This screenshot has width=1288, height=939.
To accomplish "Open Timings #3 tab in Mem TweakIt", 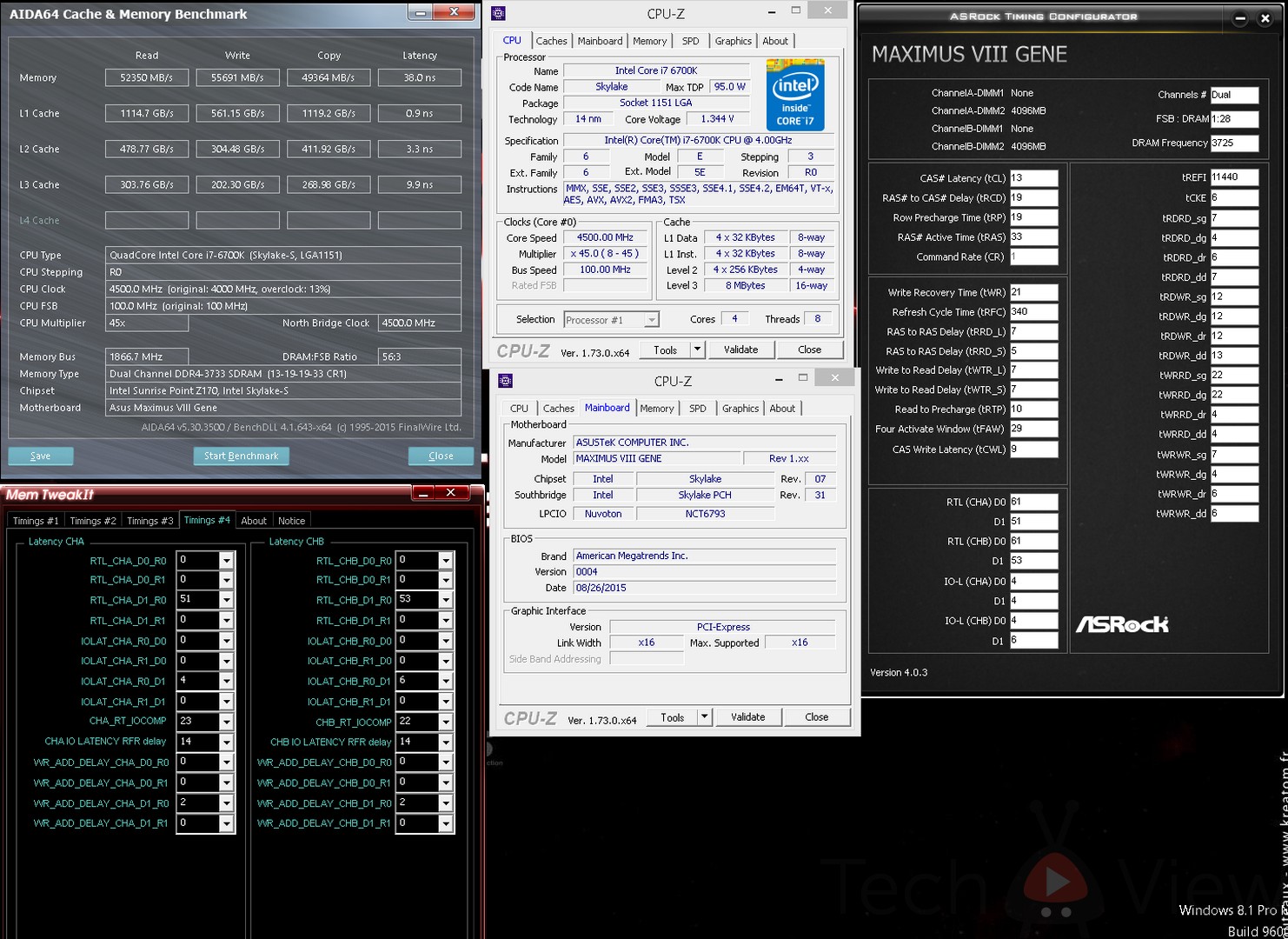I will (x=150, y=521).
